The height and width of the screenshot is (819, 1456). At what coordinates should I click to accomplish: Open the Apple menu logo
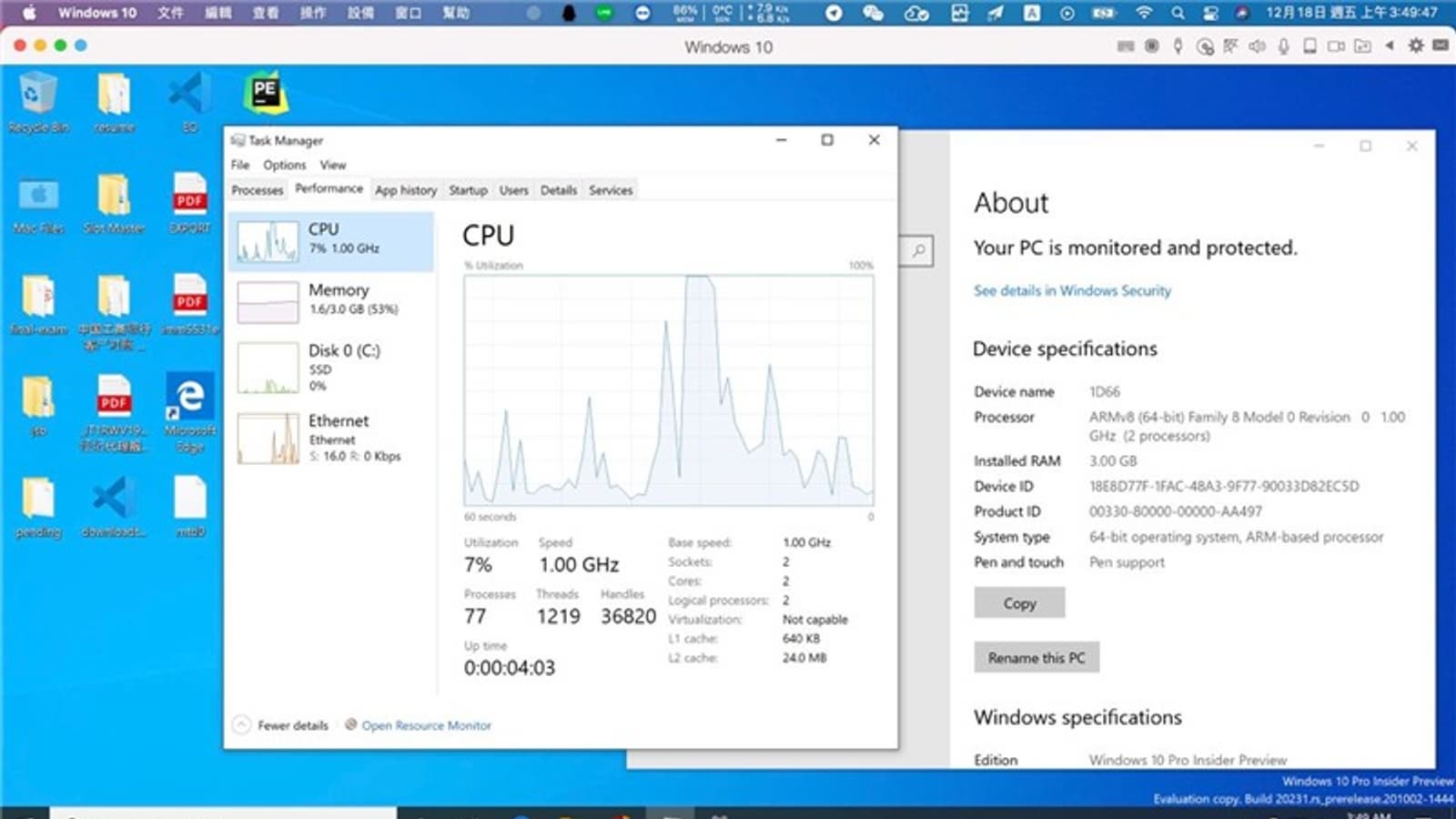(x=29, y=13)
